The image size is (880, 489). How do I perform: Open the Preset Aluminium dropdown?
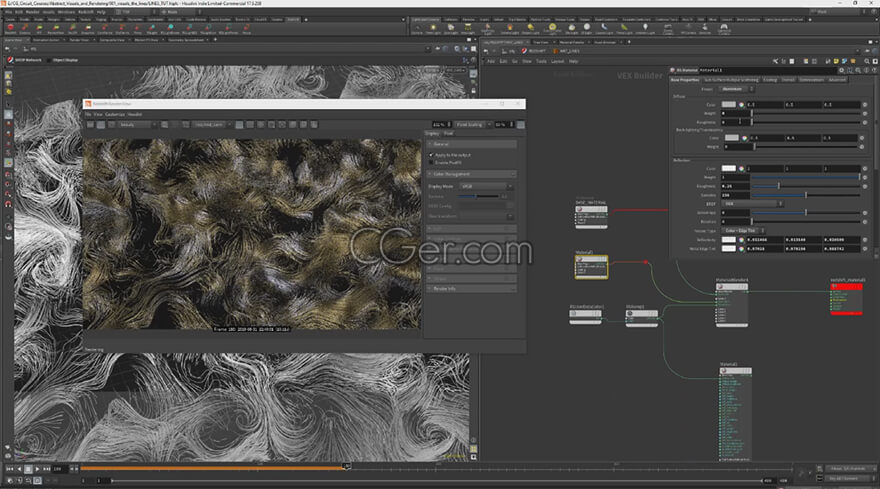736,89
